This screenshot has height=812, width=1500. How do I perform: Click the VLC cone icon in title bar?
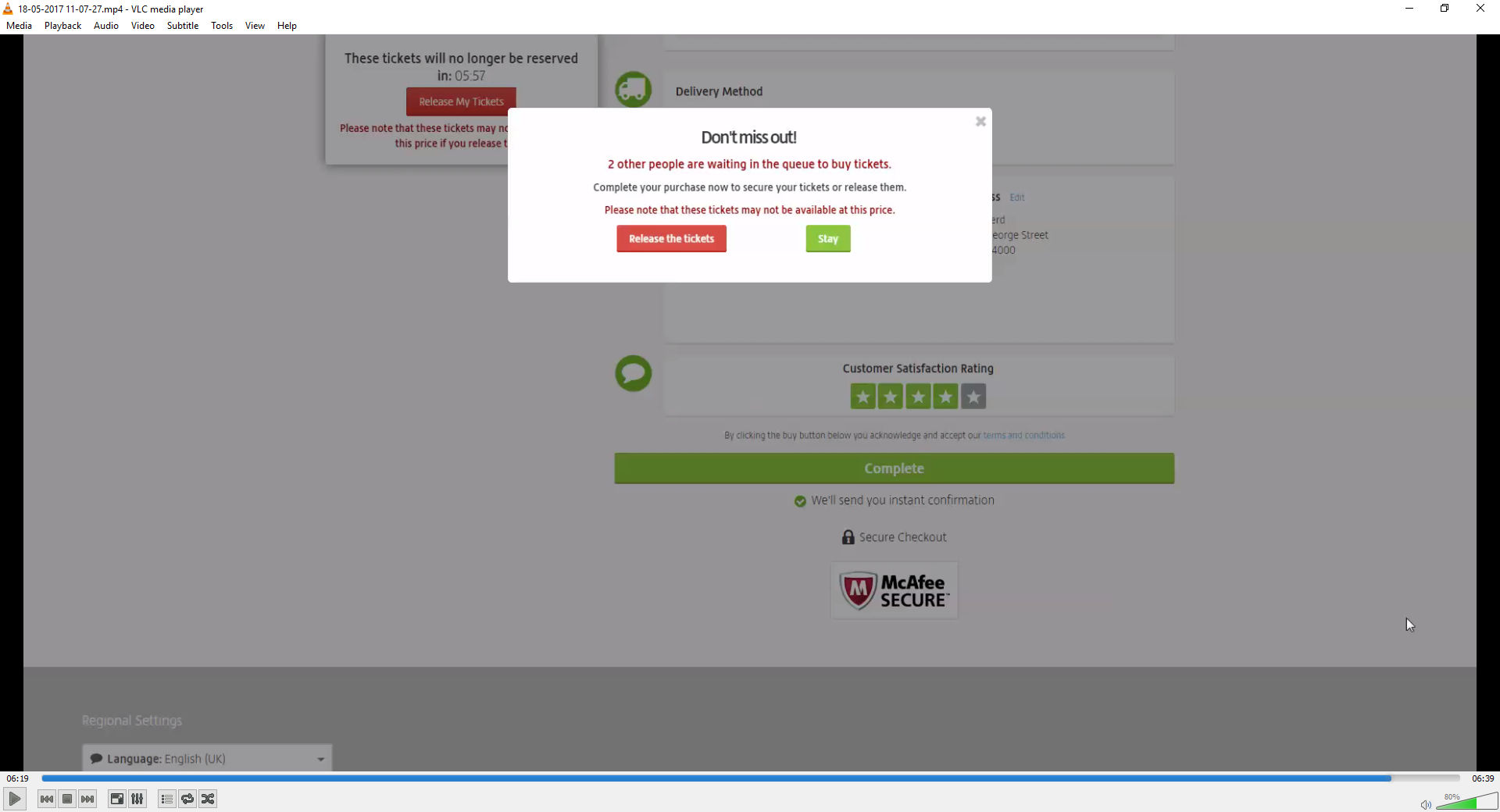pyautogui.click(x=8, y=9)
